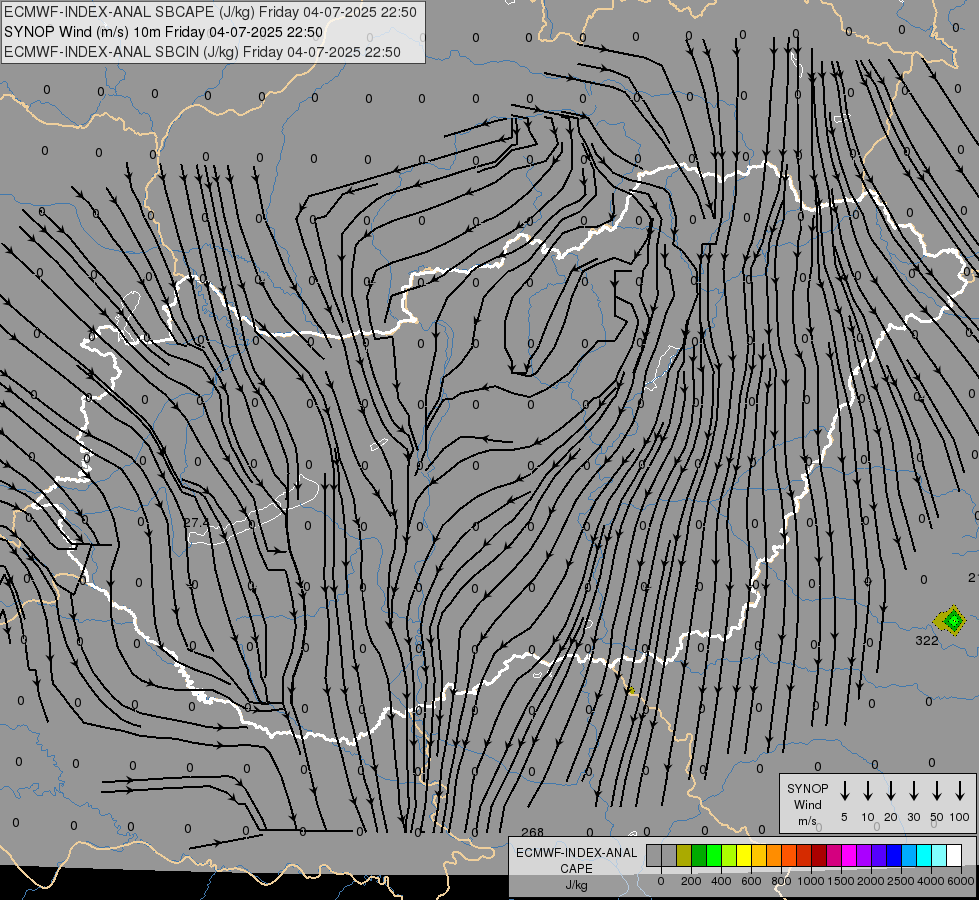Click the green CAPE diamond marker near 322

click(953, 620)
